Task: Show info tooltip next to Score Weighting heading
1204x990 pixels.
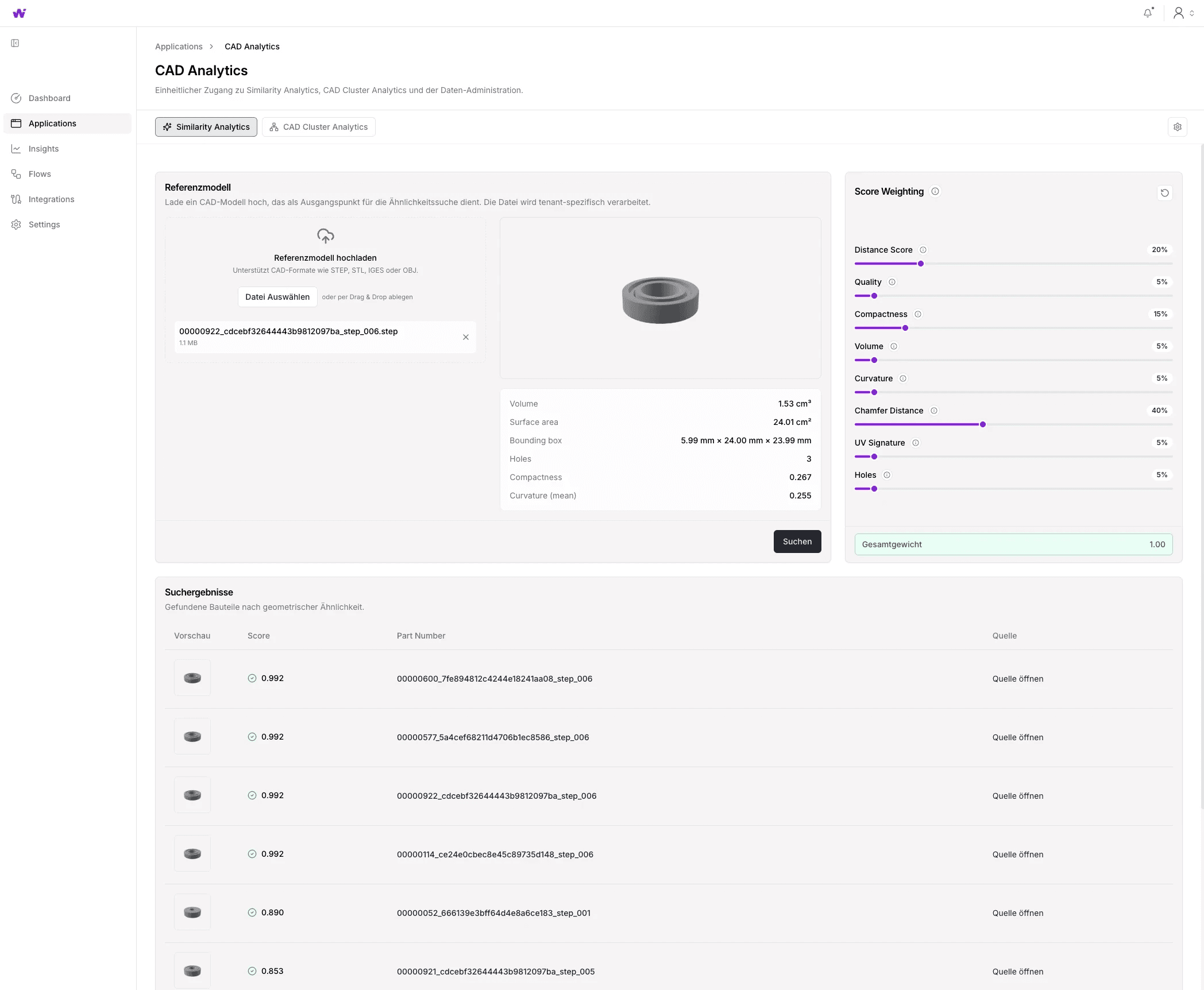Action: pos(935,191)
